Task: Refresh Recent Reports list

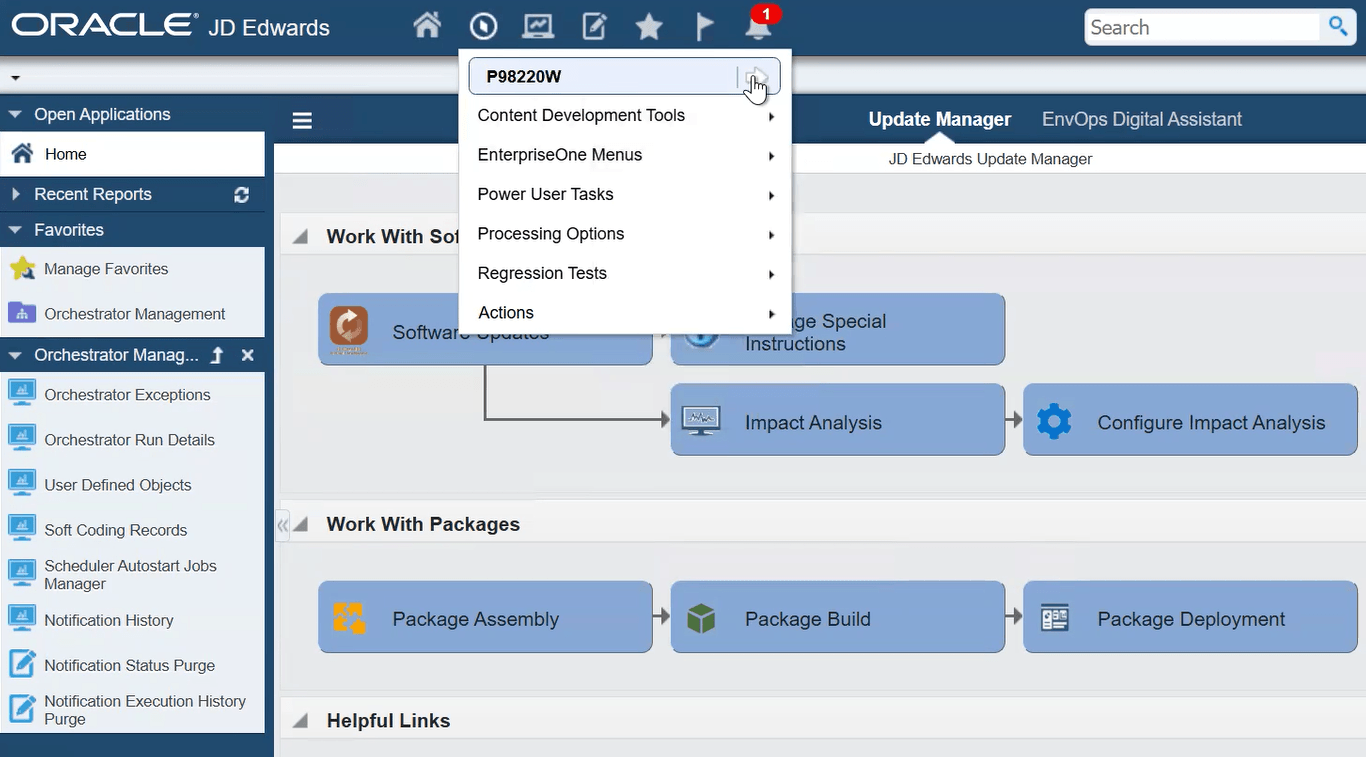Action: (241, 195)
